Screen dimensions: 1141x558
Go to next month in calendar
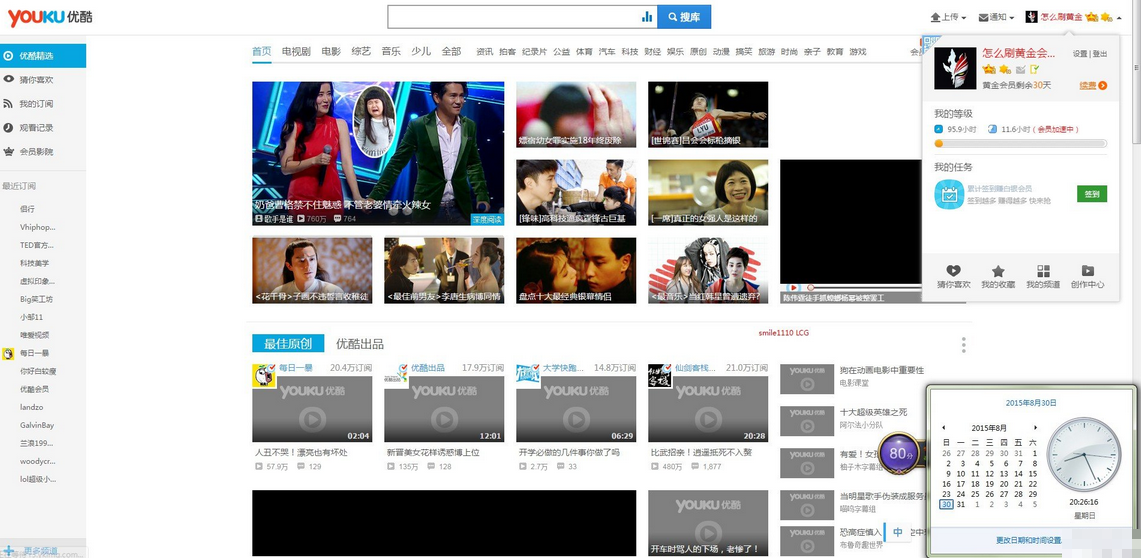tap(1035, 428)
